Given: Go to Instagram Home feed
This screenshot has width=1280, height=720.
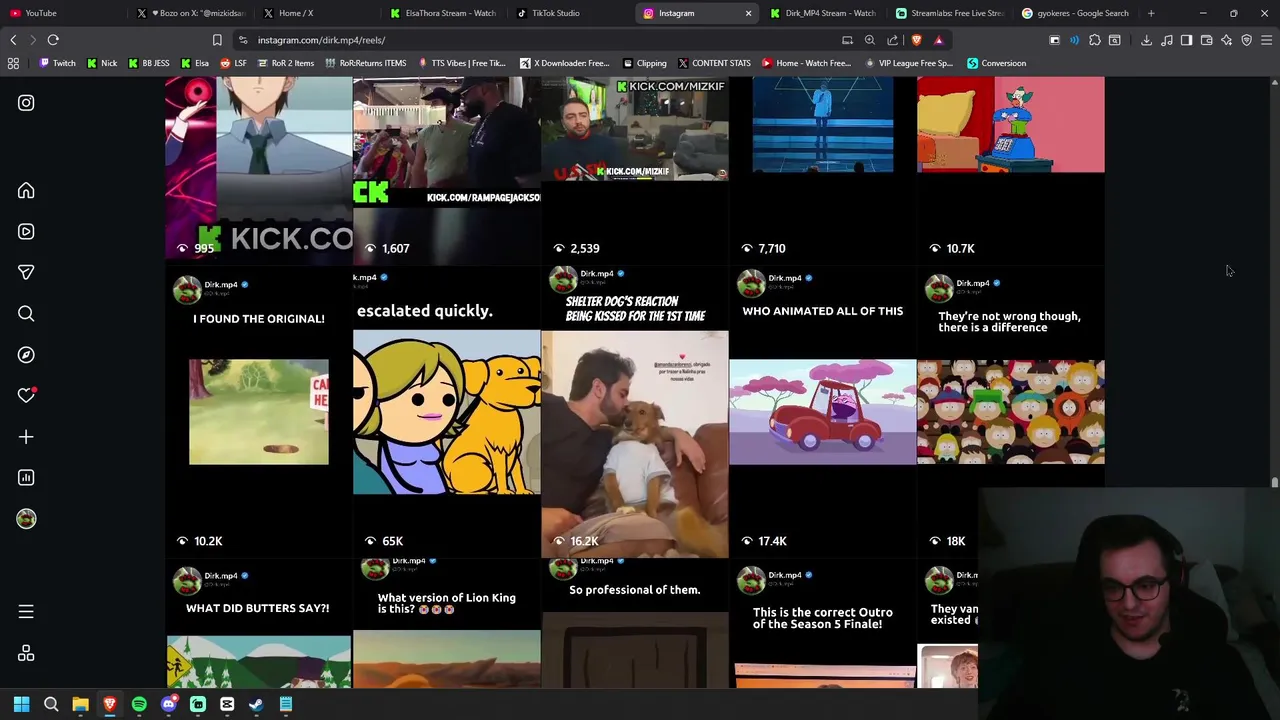Looking at the screenshot, I should click(x=26, y=191).
